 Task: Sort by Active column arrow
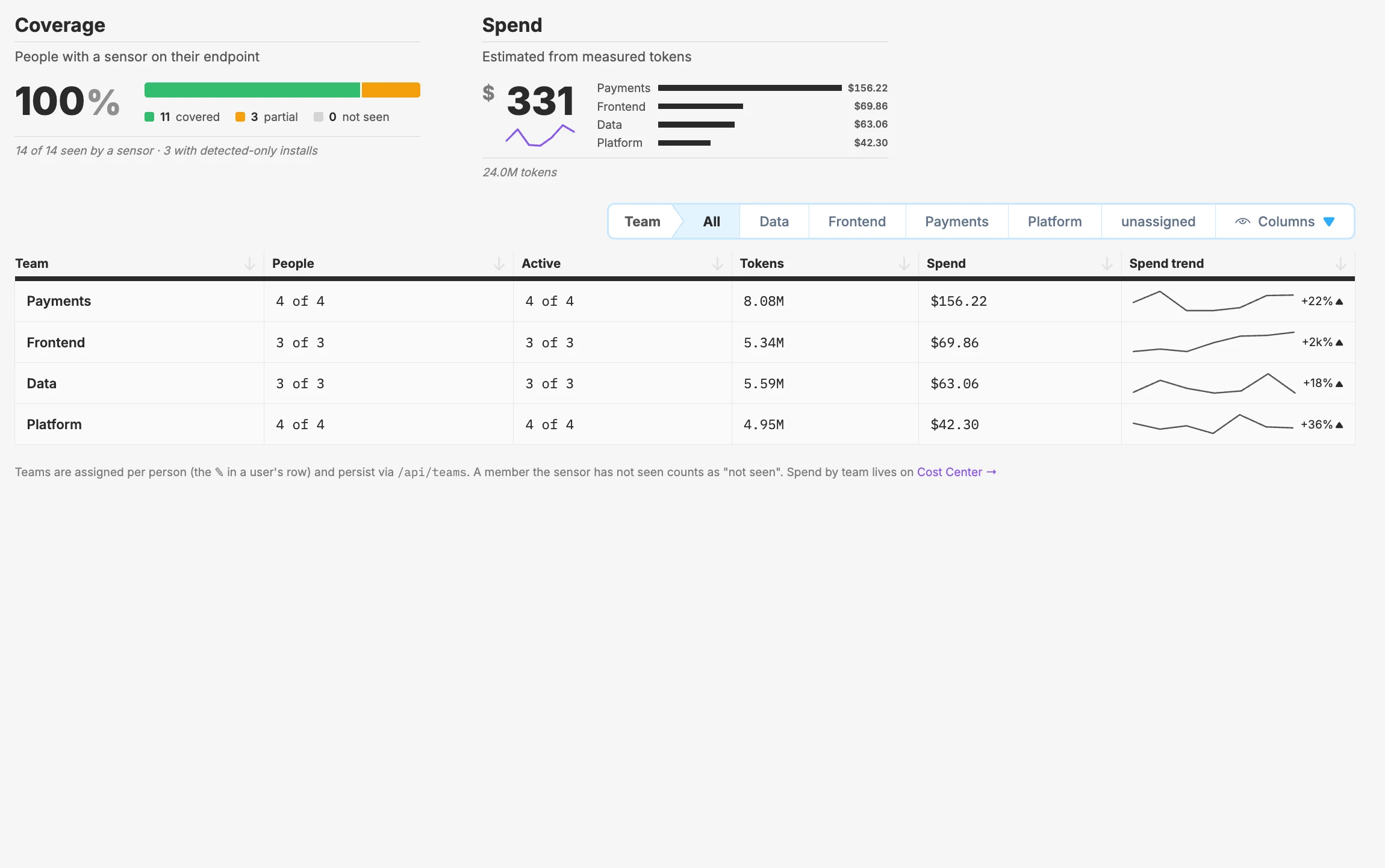717,264
